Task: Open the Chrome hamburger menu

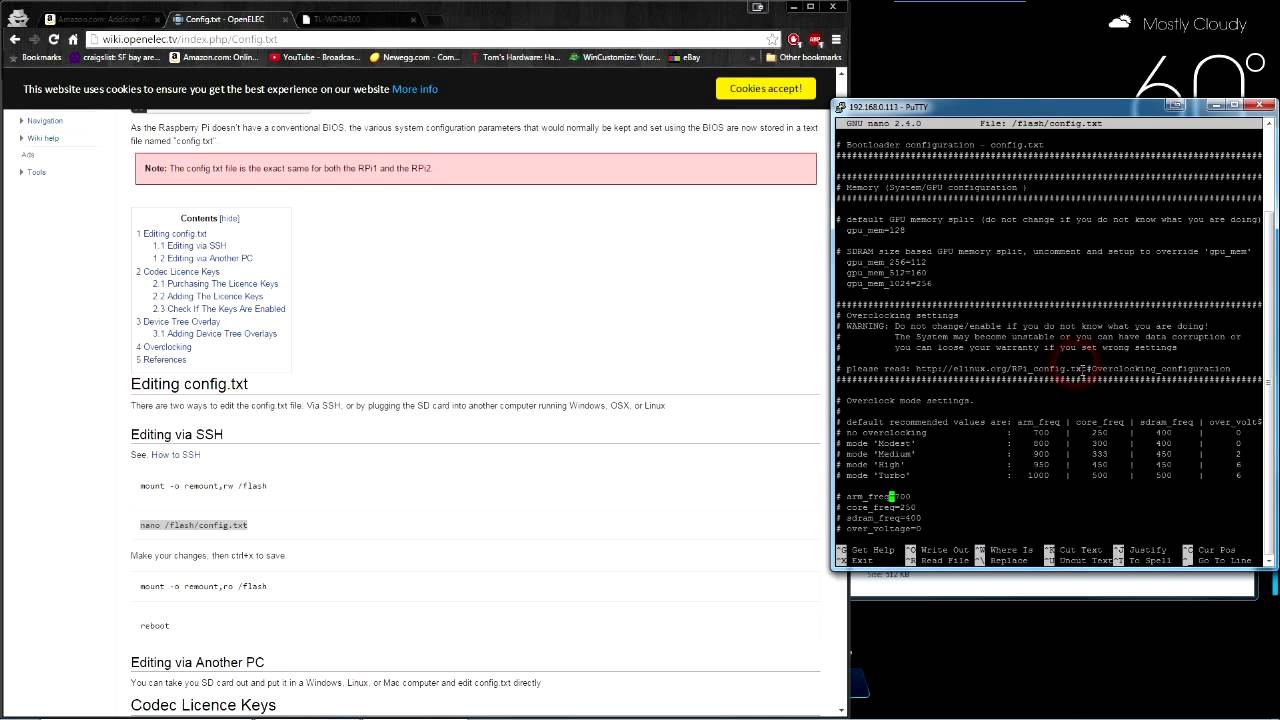Action: tap(836, 39)
